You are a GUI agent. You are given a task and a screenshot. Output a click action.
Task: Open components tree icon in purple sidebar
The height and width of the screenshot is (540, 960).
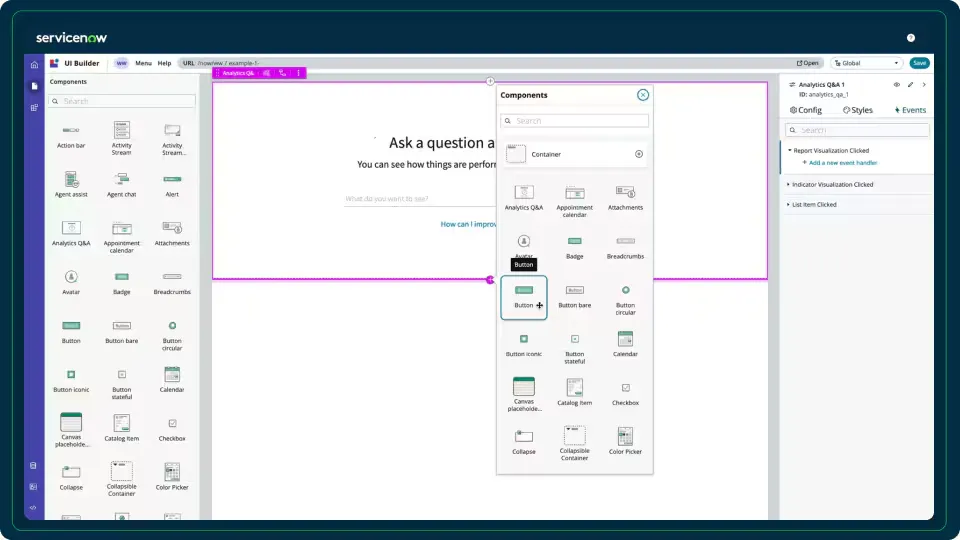pyautogui.click(x=34, y=108)
